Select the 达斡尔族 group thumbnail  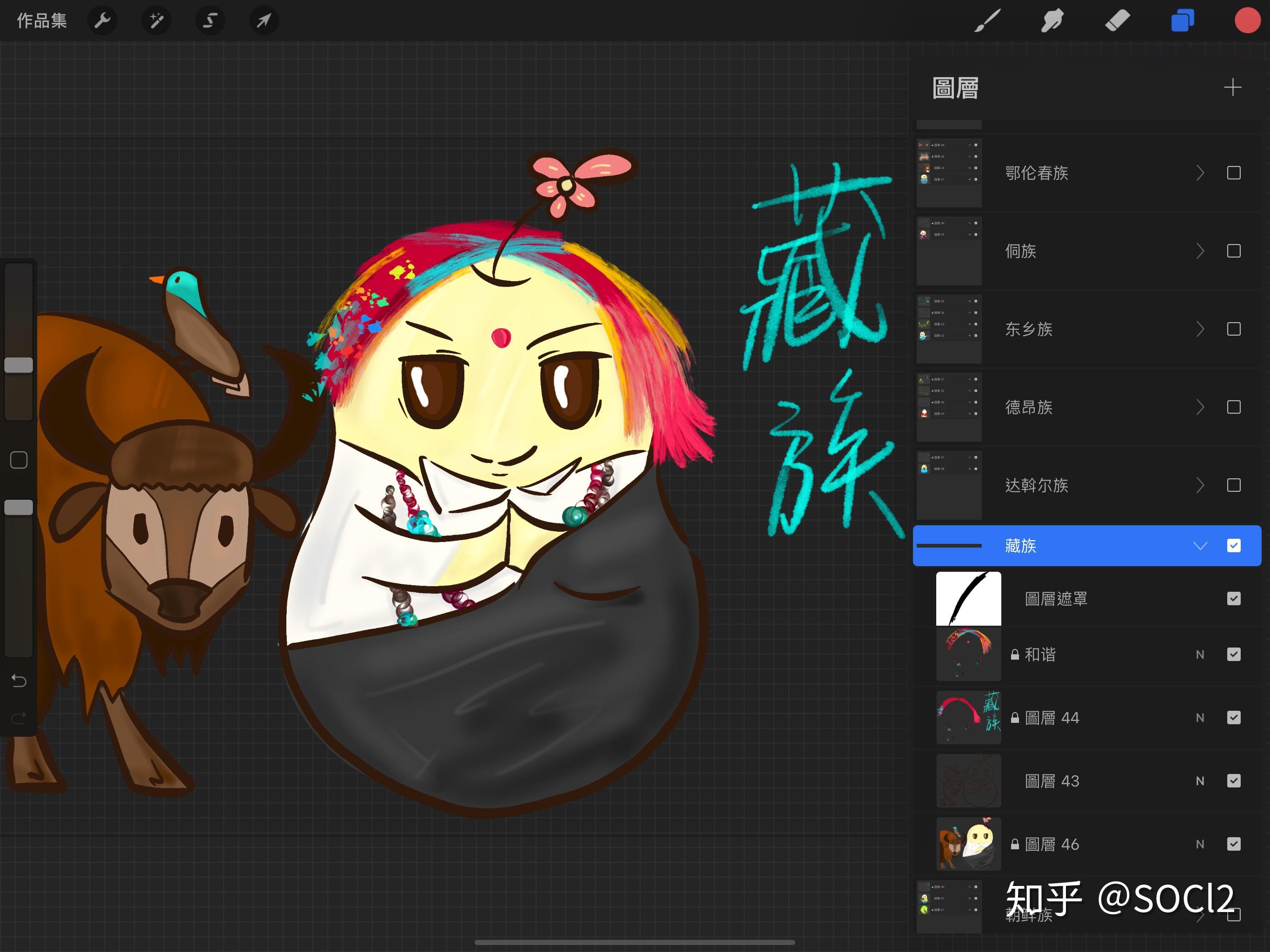(x=949, y=485)
